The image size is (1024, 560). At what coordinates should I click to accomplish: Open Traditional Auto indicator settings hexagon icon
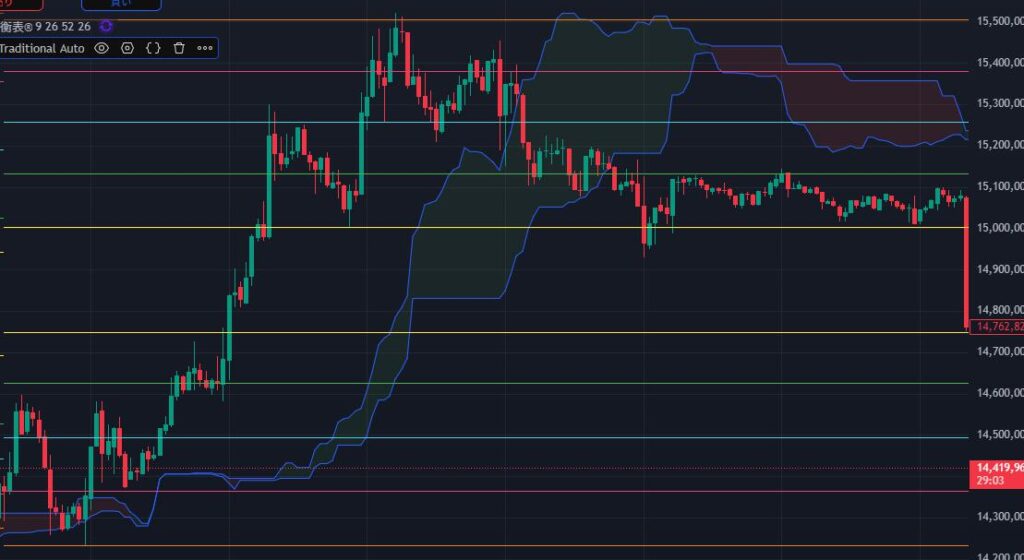coord(128,48)
